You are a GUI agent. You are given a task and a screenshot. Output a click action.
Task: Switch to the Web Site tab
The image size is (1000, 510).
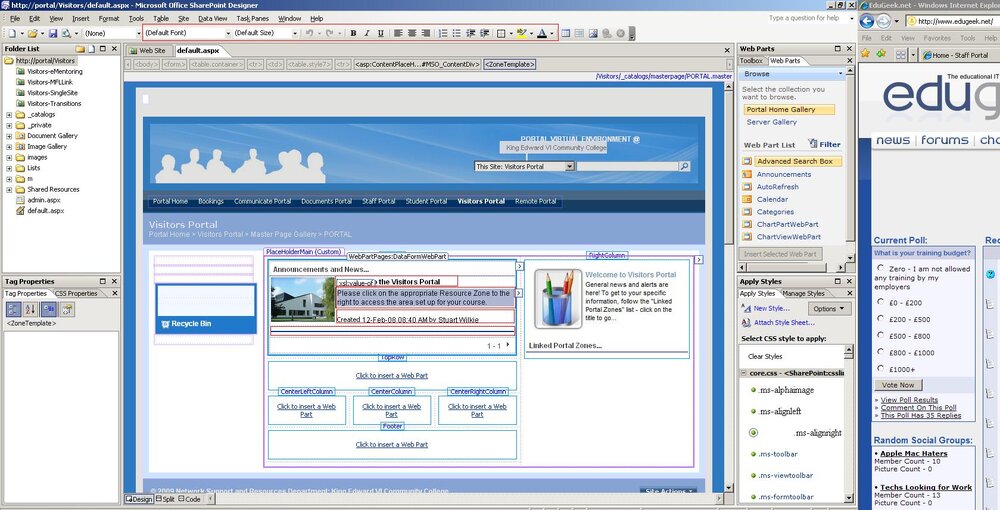147,50
